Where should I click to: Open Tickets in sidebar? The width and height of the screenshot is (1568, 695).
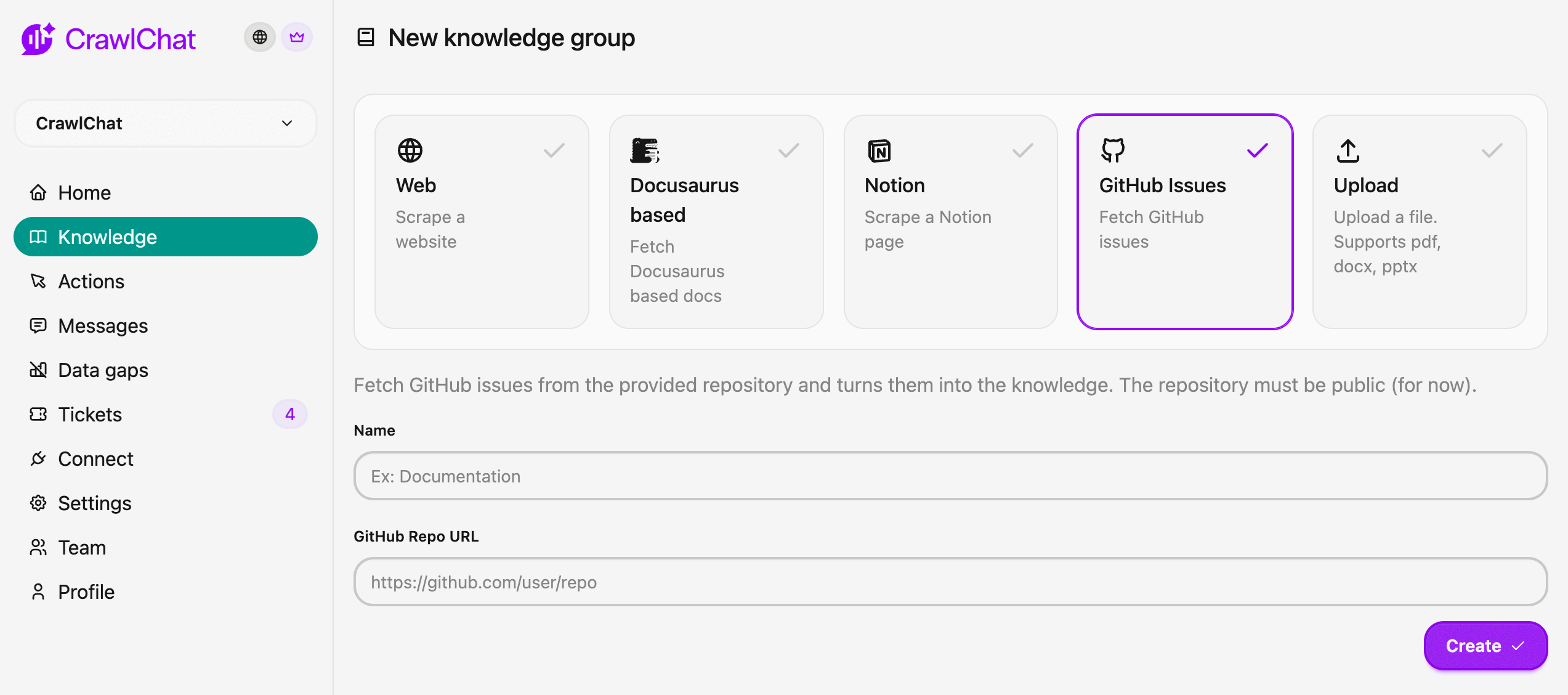click(x=165, y=415)
